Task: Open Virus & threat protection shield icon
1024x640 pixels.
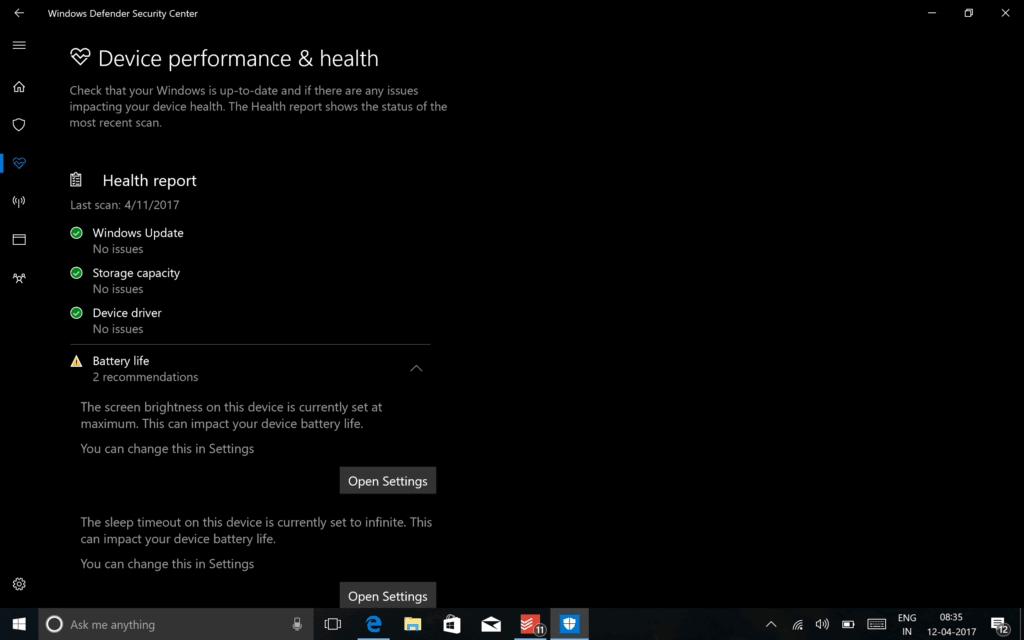Action: pyautogui.click(x=19, y=125)
